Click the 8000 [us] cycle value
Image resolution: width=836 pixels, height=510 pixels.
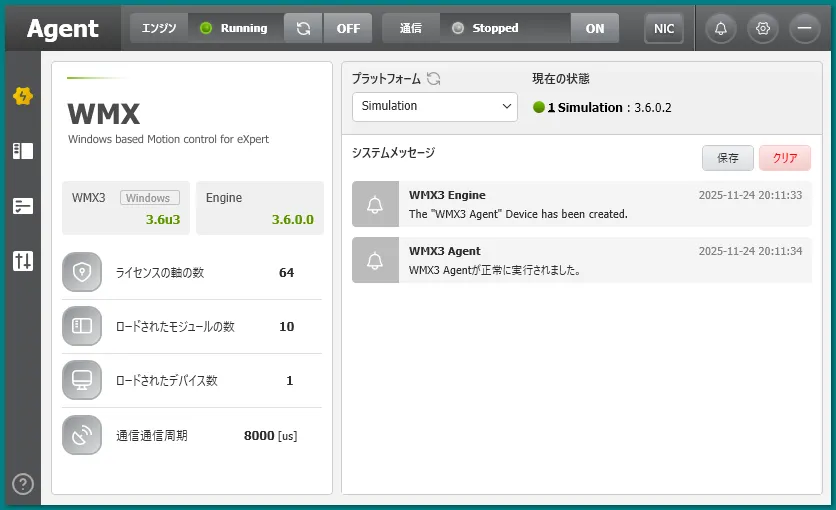pos(270,436)
